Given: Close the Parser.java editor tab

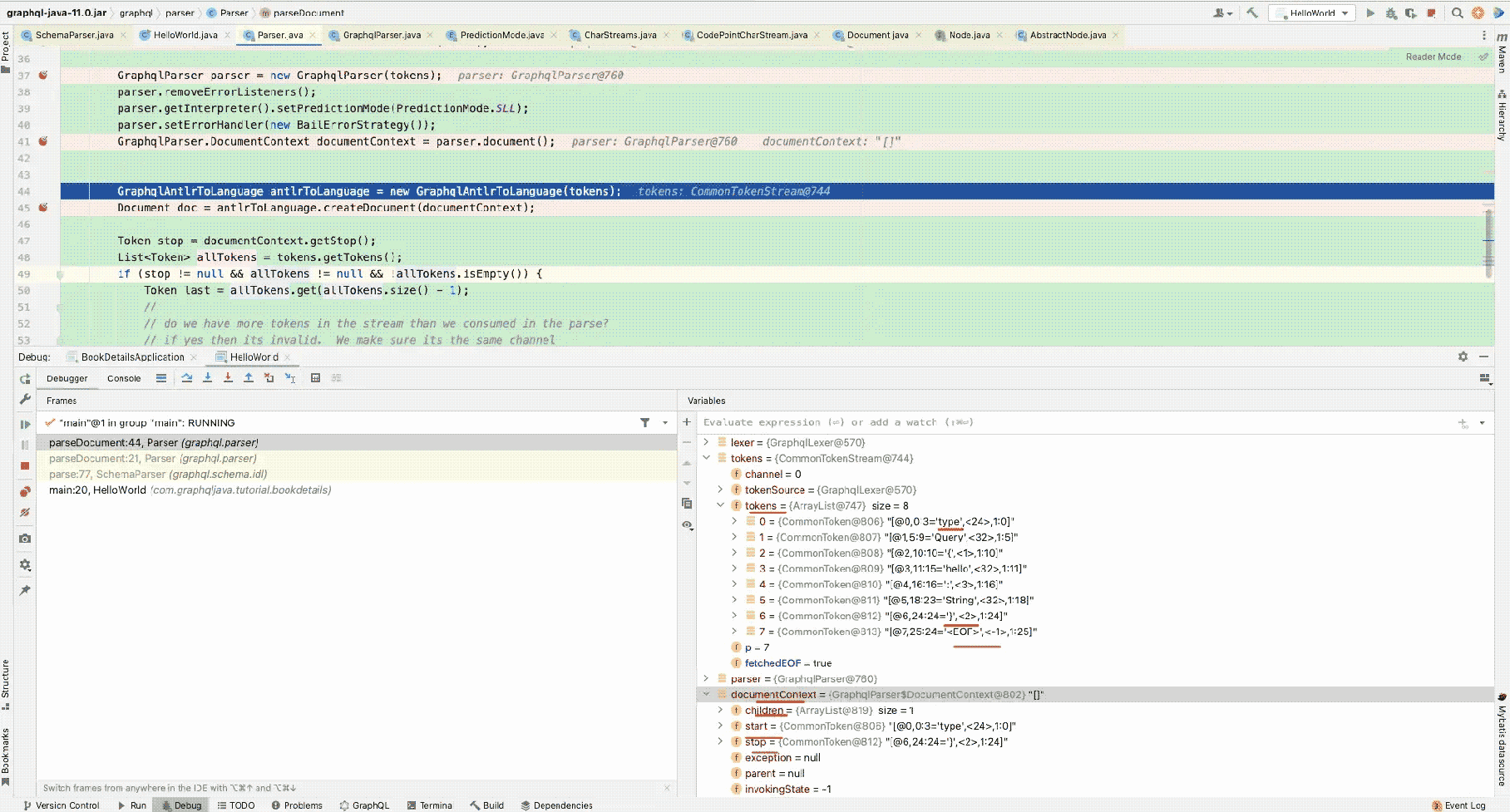Looking at the screenshot, I should (313, 35).
